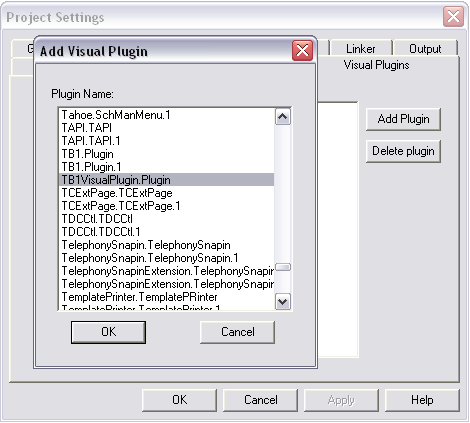470x423 pixels.
Task: Select TDCCtl.TDCCtl entry
Action: pyautogui.click(x=166, y=219)
